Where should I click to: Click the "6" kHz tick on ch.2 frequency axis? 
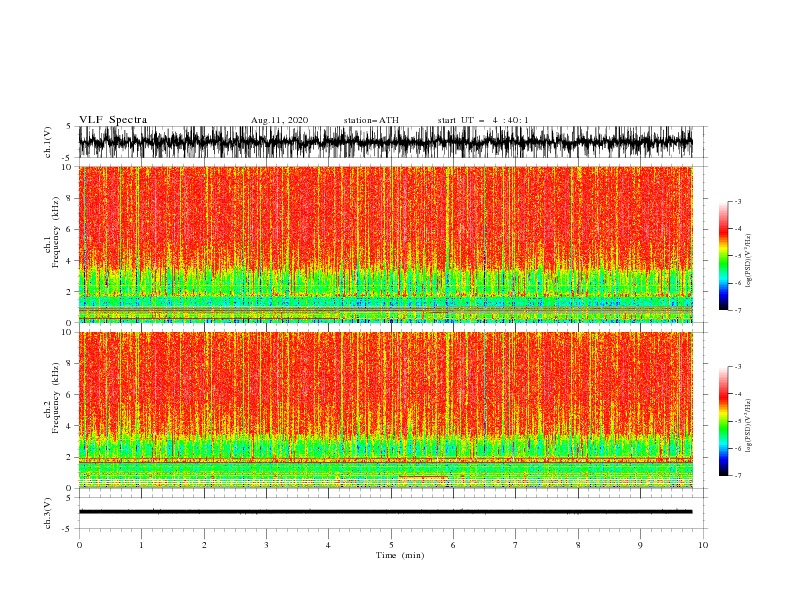click(x=69, y=394)
